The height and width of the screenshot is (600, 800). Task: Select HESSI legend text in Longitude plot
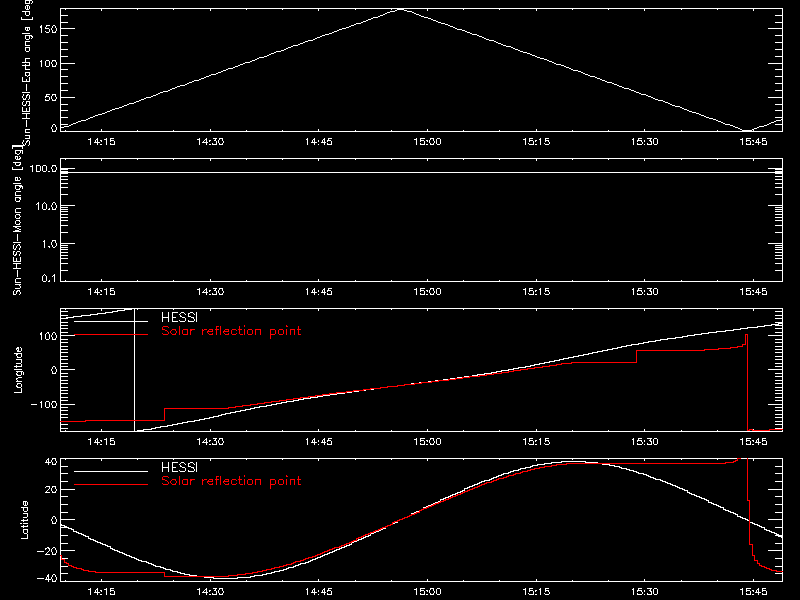click(179, 317)
